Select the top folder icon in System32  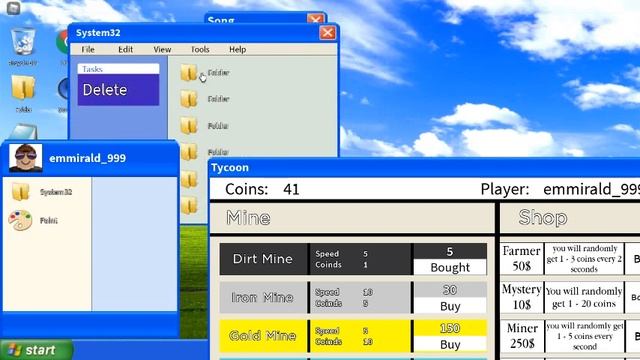pyautogui.click(x=189, y=73)
